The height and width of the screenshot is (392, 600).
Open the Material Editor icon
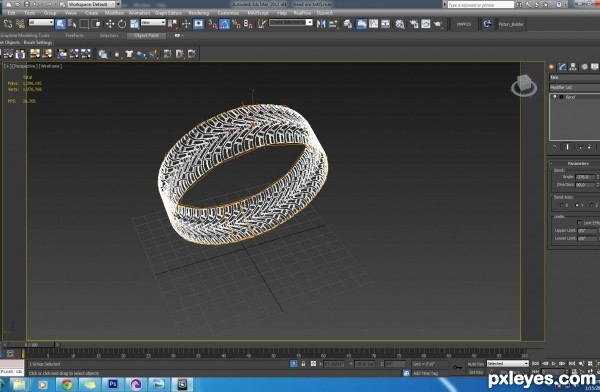400,24
